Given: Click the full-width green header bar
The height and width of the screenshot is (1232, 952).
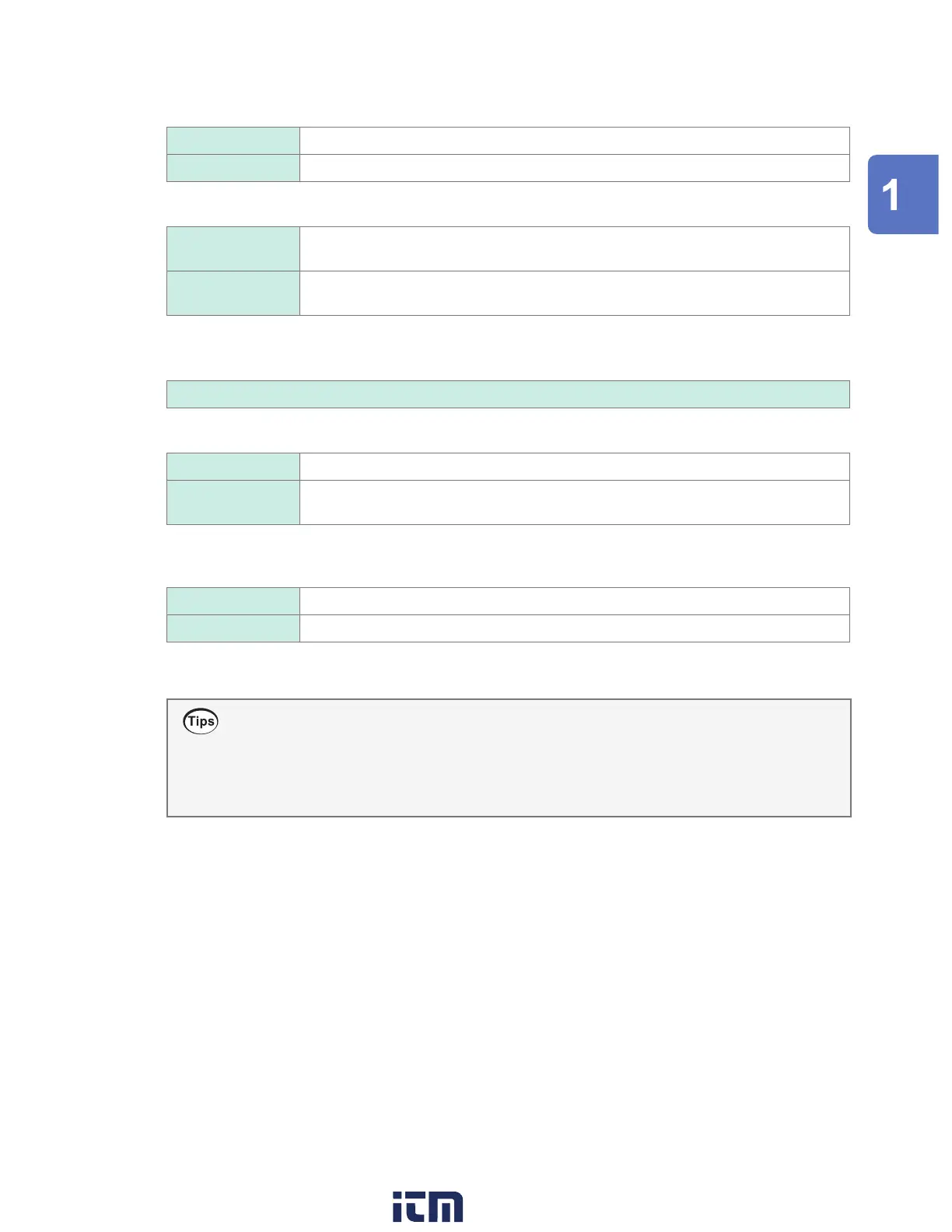Looking at the screenshot, I should [x=508, y=394].
